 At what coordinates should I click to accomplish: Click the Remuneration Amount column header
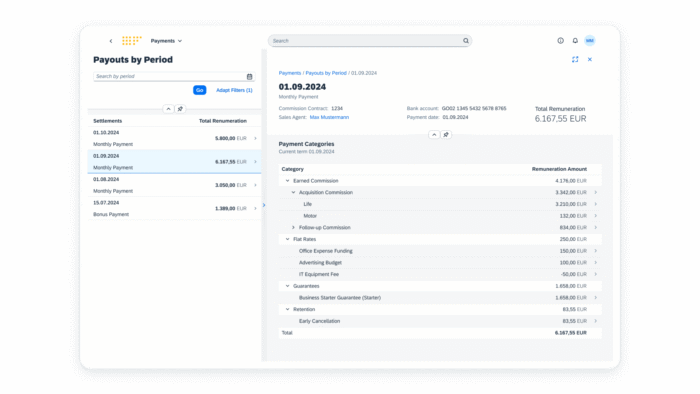(559, 169)
